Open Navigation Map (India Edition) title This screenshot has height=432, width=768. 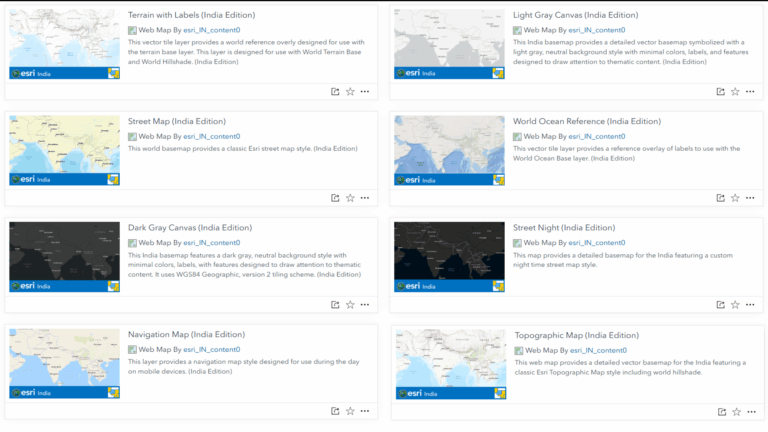coord(187,335)
